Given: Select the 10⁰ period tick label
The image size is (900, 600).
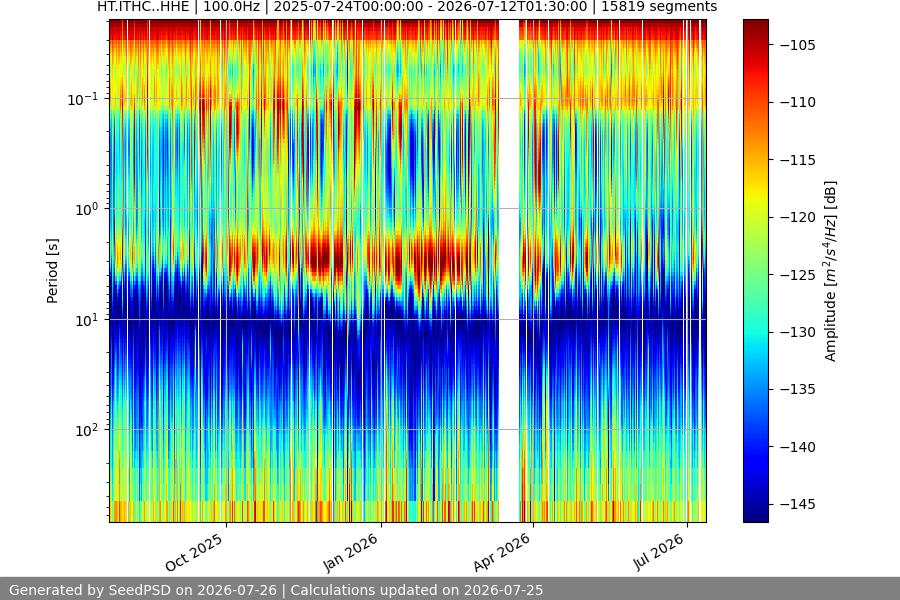Looking at the screenshot, I should point(86,209).
